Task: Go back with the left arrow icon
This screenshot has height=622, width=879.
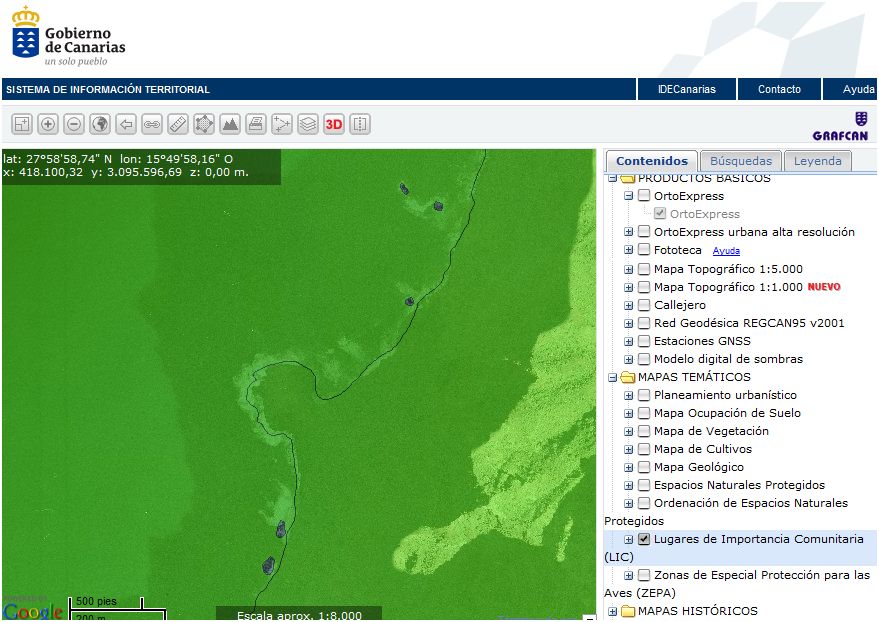Action: click(x=126, y=124)
